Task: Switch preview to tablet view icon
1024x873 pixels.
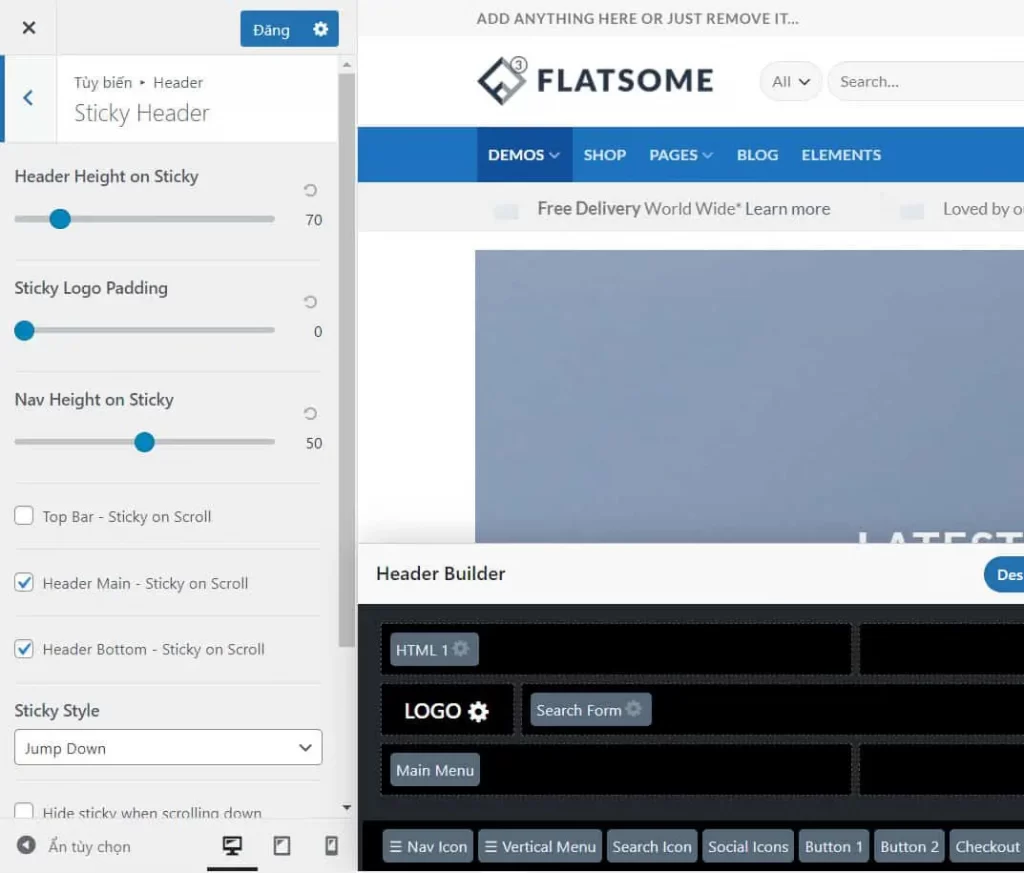Action: 281,845
